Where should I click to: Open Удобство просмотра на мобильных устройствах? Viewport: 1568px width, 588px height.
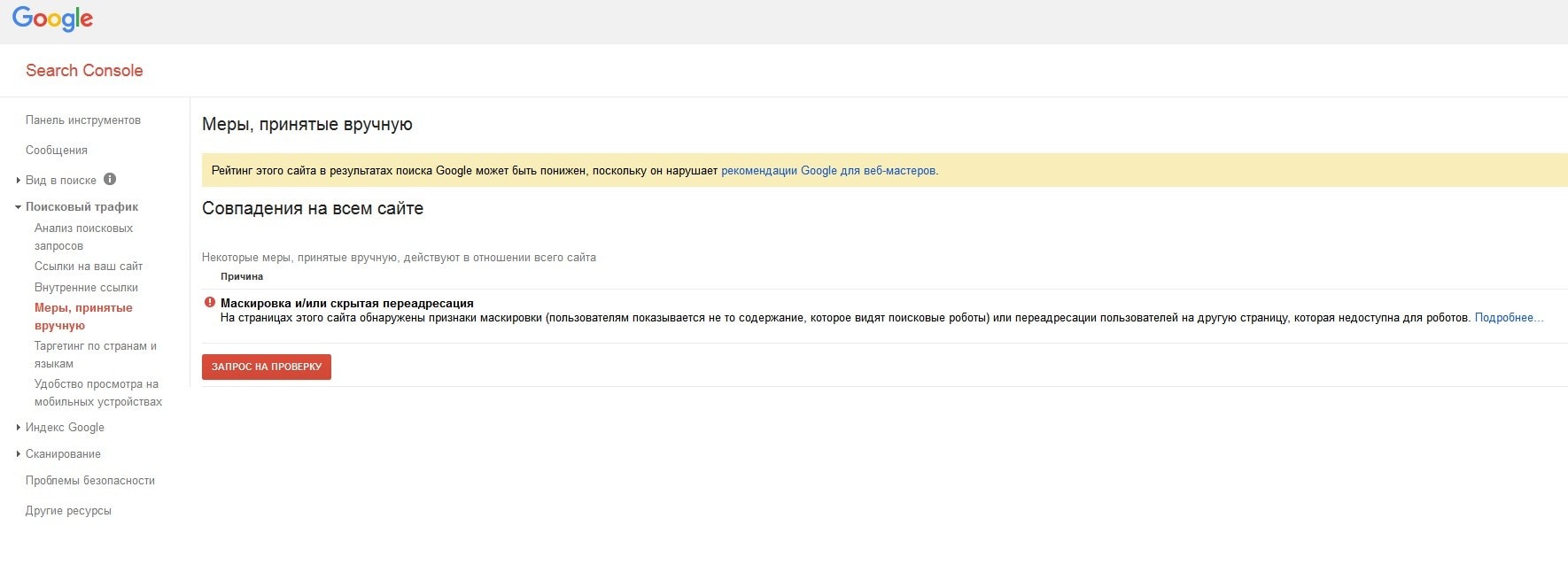[x=97, y=392]
